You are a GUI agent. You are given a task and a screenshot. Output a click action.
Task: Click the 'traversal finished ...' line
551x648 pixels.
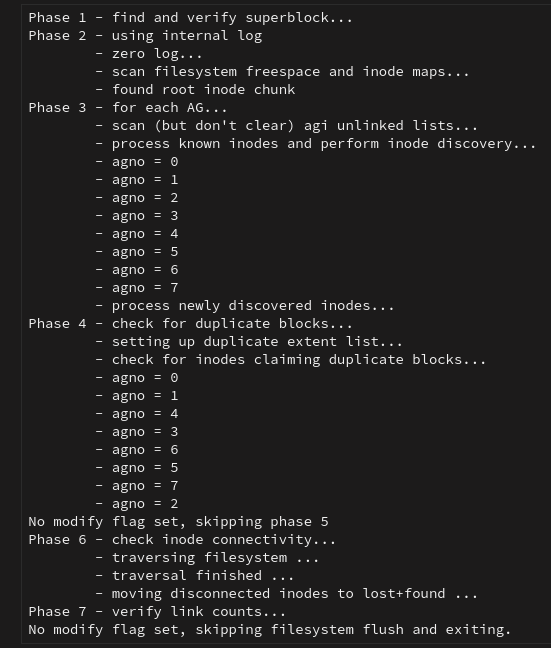pos(194,576)
